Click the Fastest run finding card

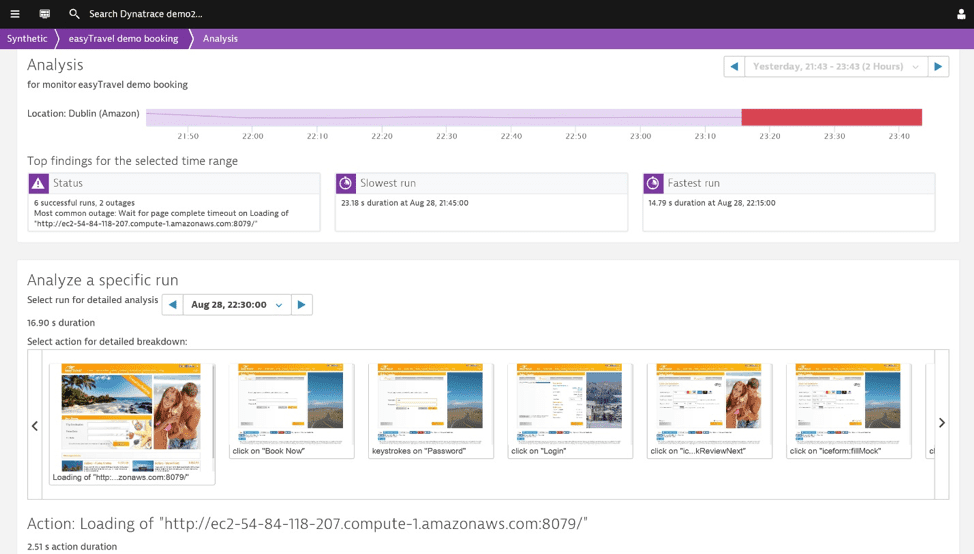[x=788, y=202]
